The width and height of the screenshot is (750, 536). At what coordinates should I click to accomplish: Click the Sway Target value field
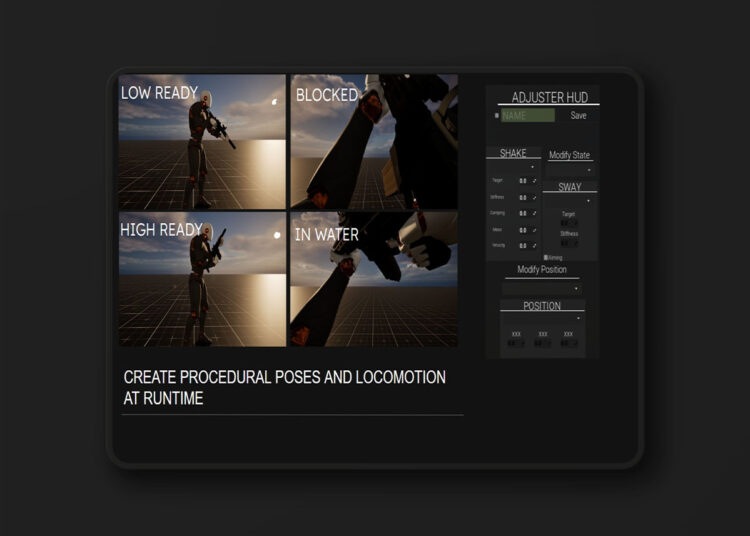coord(569,223)
